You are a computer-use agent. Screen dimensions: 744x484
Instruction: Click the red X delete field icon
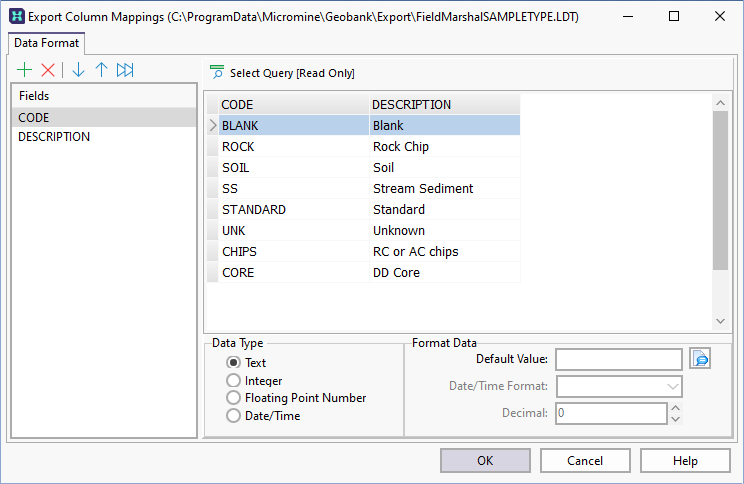point(48,70)
